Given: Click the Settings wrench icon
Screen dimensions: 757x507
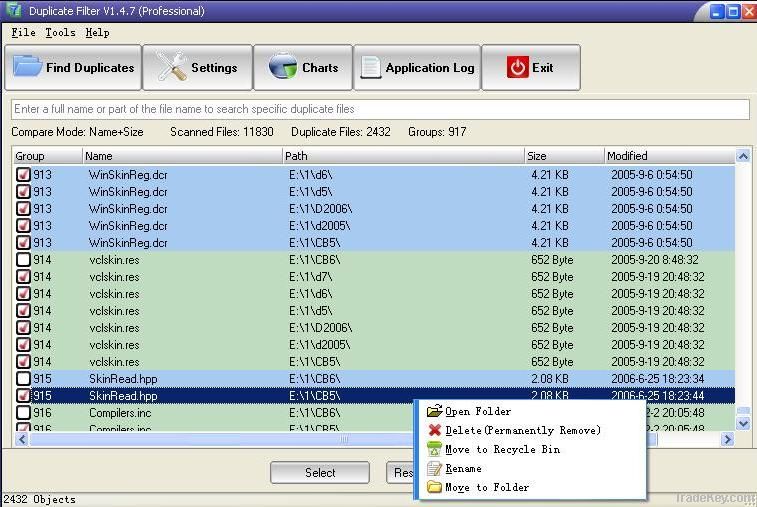Looking at the screenshot, I should point(172,66).
